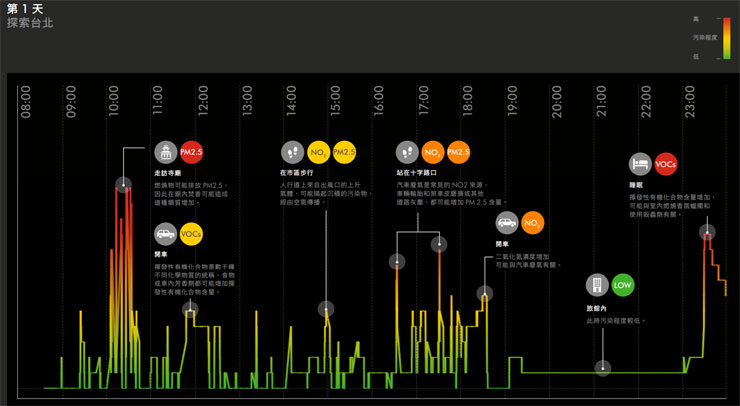Viewport: 740px width, 406px height.
Task: Click the car icon beside orange NO2 badge
Action: pyautogui.click(x=508, y=222)
